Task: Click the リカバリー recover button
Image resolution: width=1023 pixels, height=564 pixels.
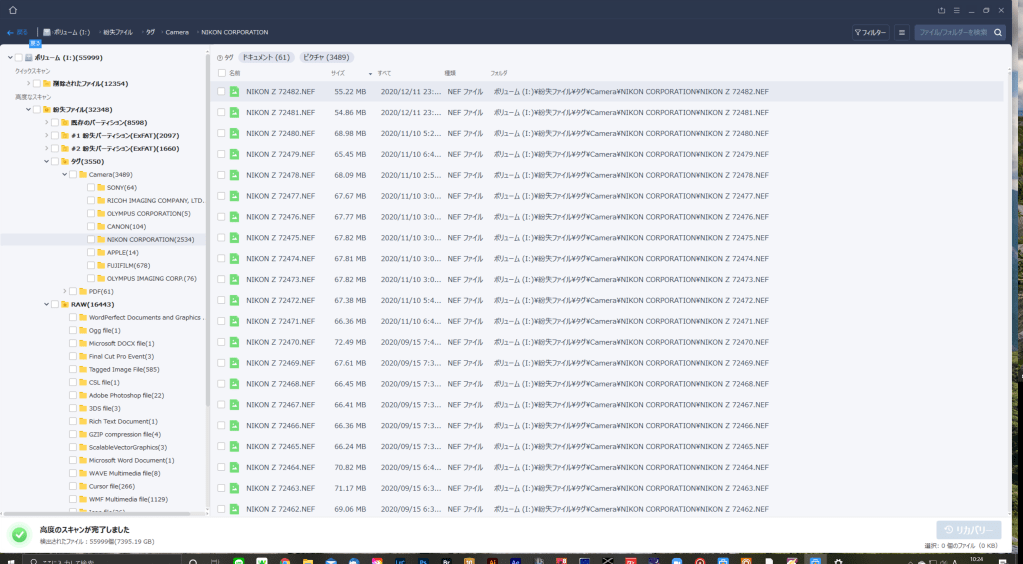Action: 968,529
